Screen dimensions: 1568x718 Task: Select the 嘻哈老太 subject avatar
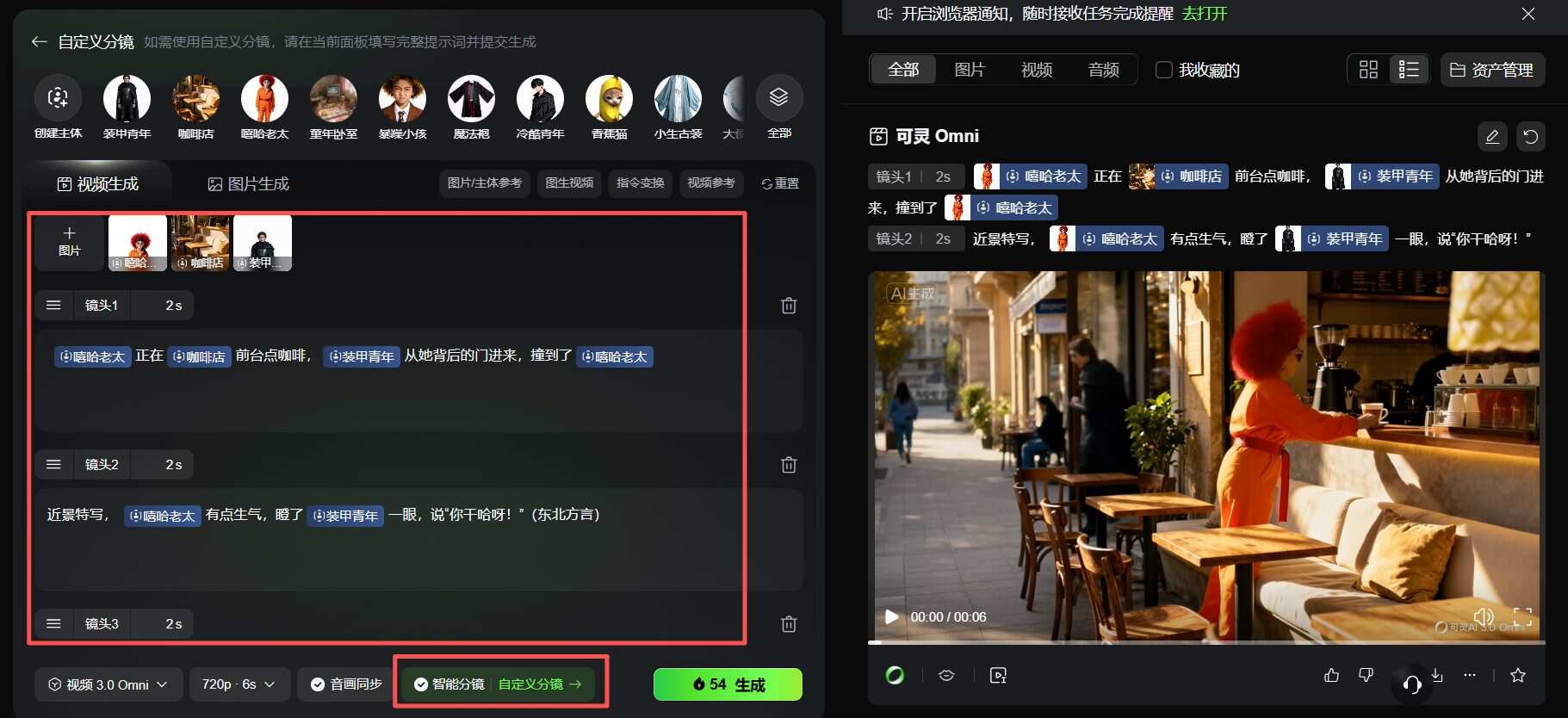[264, 98]
